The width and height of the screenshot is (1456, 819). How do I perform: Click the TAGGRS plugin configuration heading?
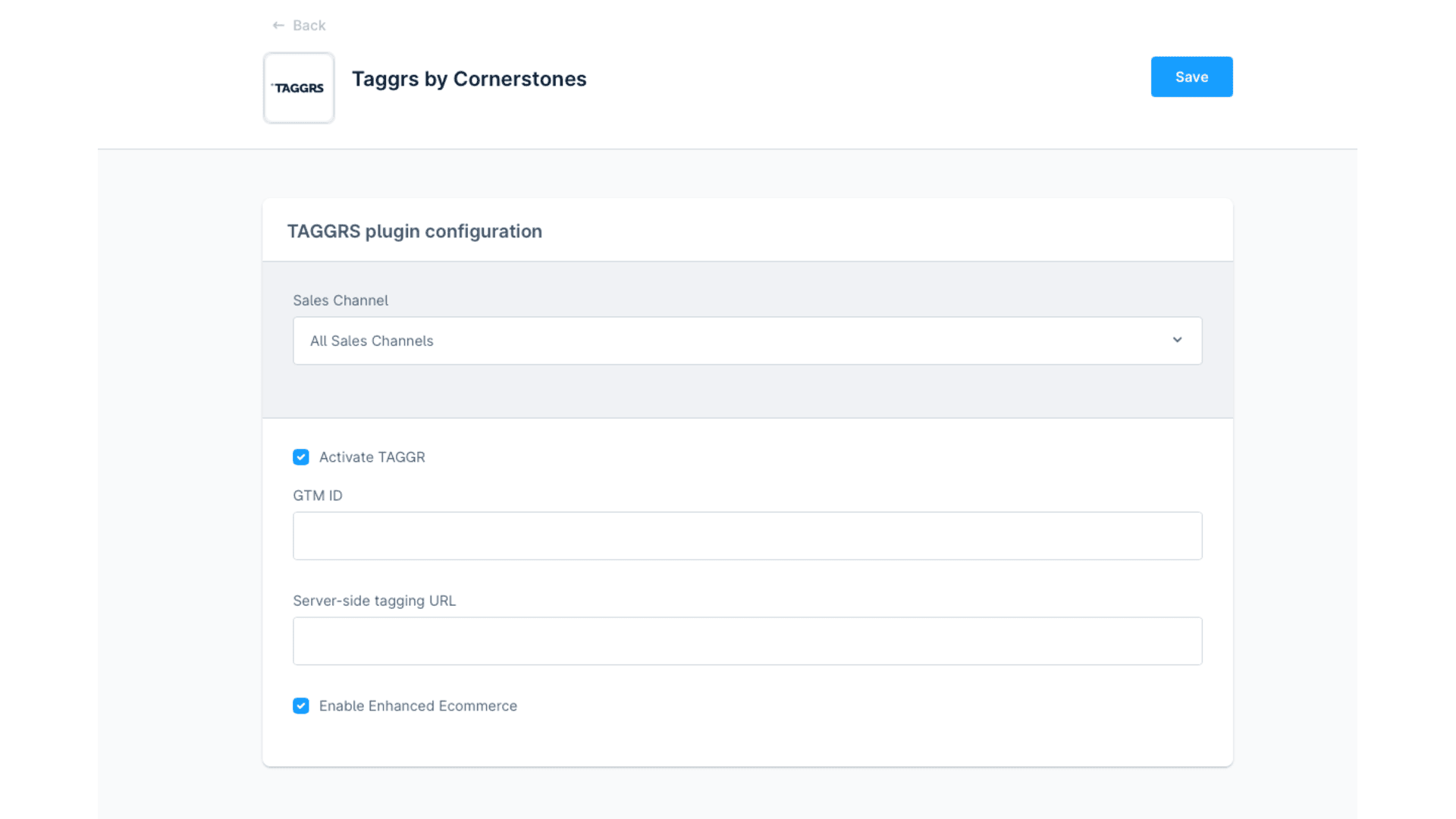[x=415, y=231]
